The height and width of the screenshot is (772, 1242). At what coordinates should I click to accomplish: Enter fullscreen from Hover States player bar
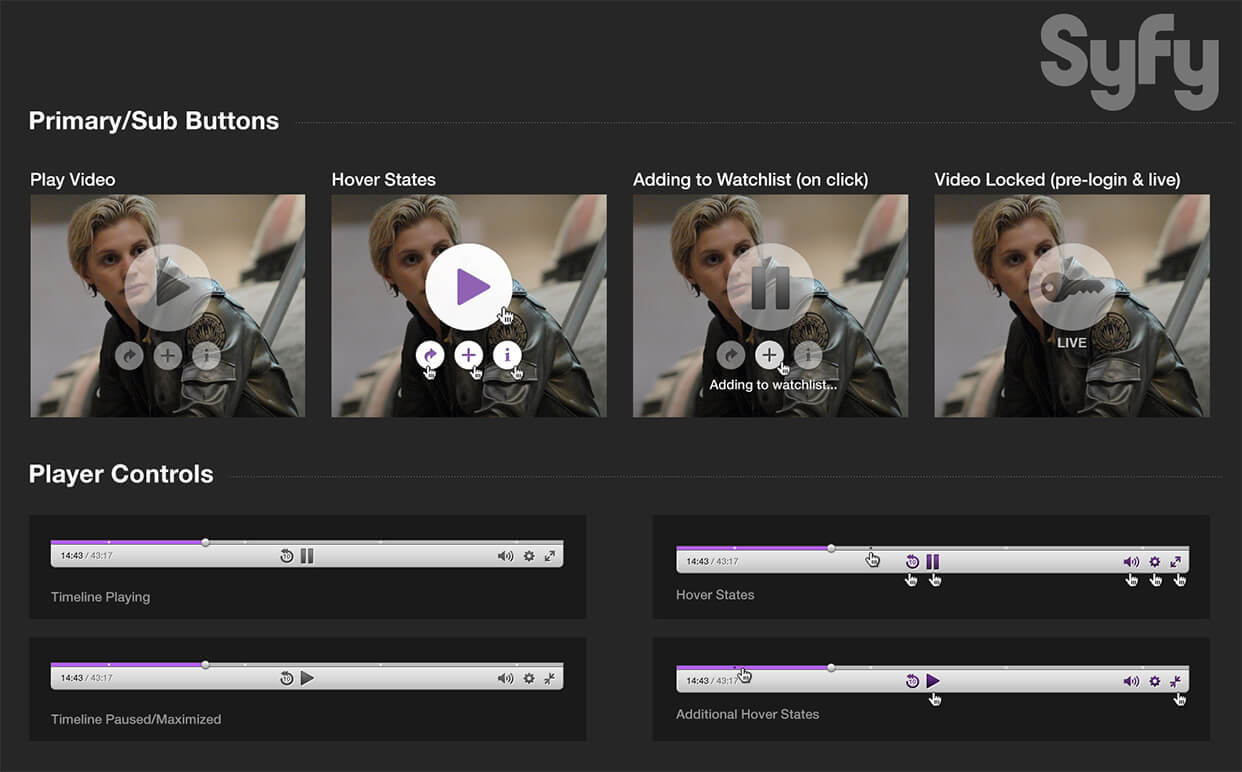1178,561
